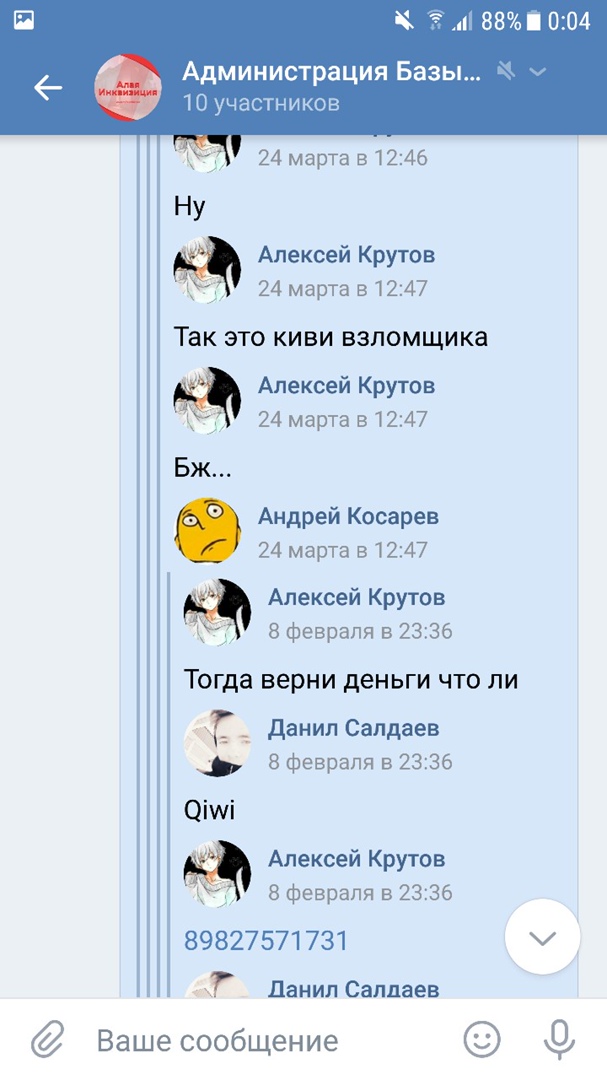Open the emoji smiley picker
Image resolution: width=607 pixels, height=1080 pixels.
pos(481,1039)
